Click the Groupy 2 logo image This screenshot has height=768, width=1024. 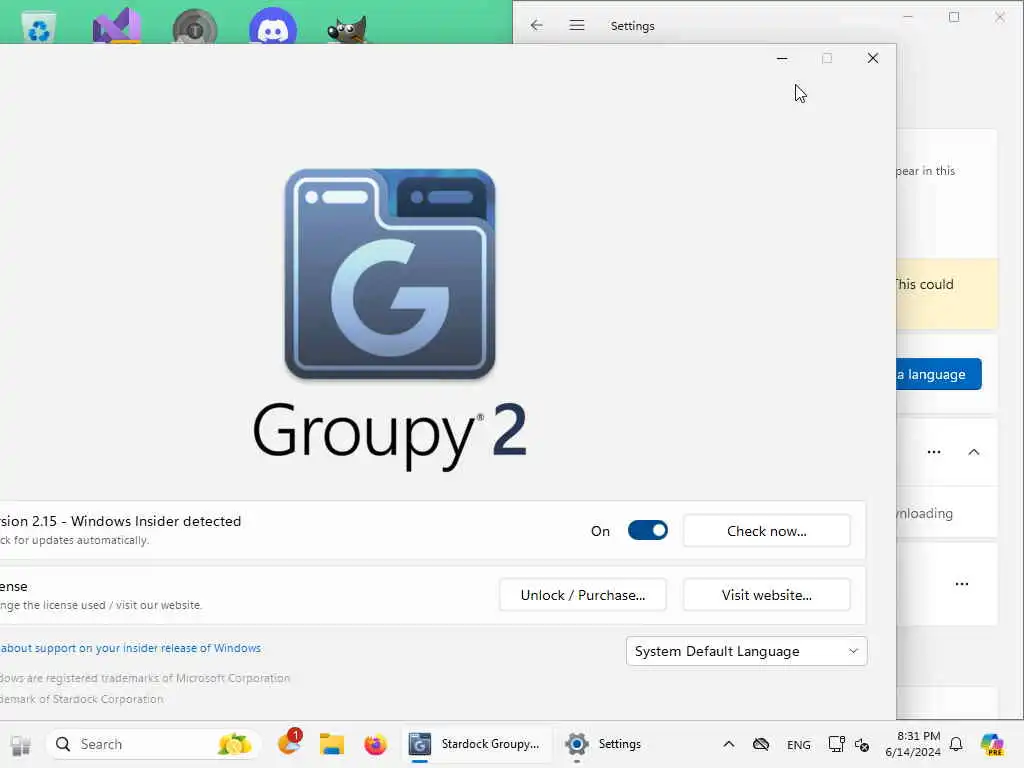click(x=390, y=274)
